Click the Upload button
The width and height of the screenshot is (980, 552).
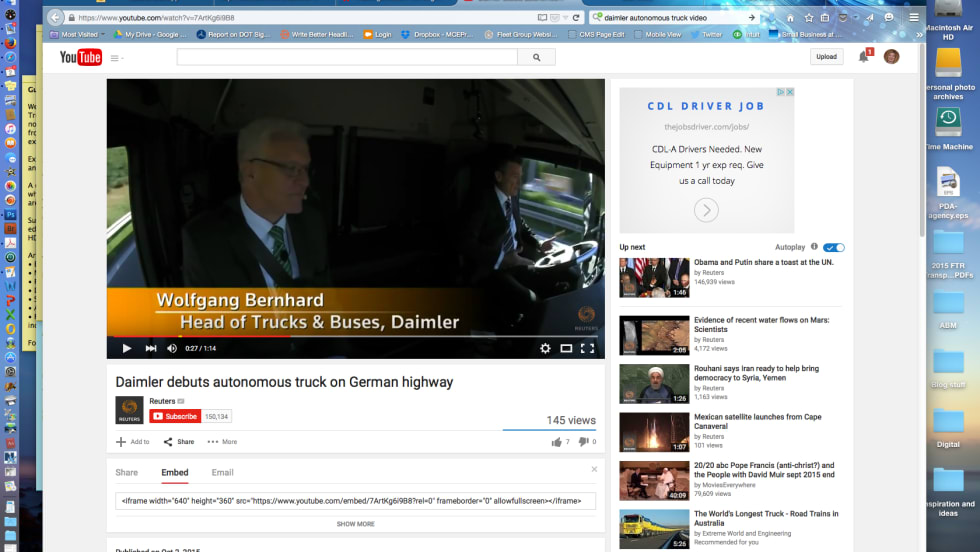(826, 57)
